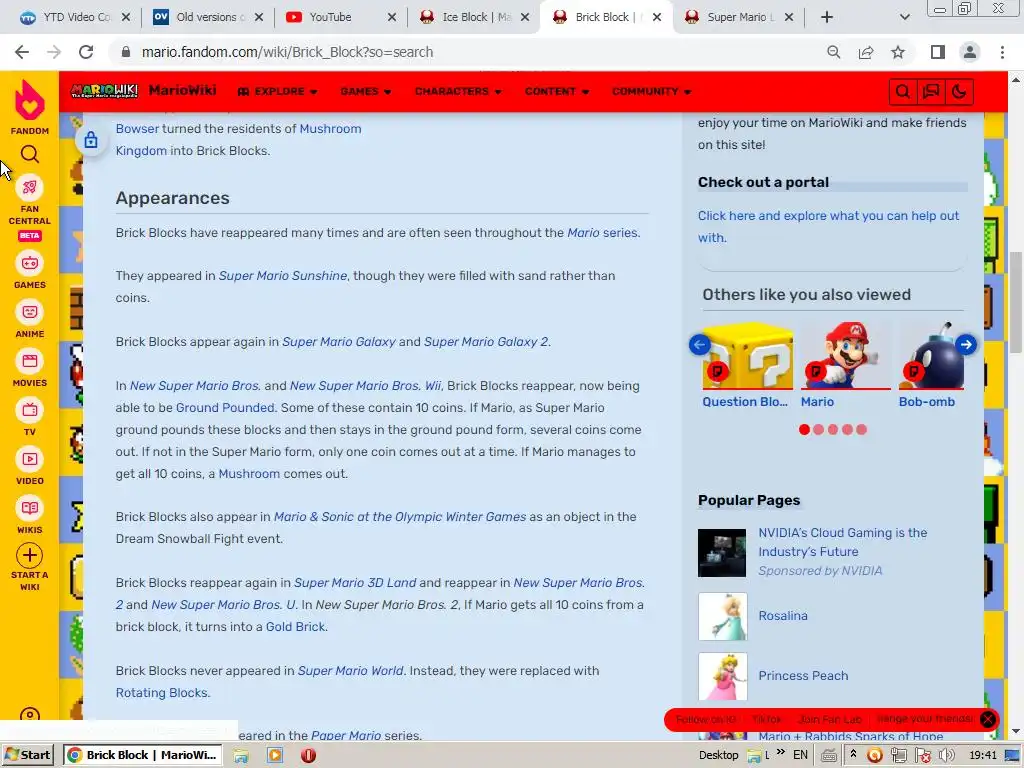Switch to the Super Mario tab
This screenshot has height=768, width=1024.
point(731,17)
